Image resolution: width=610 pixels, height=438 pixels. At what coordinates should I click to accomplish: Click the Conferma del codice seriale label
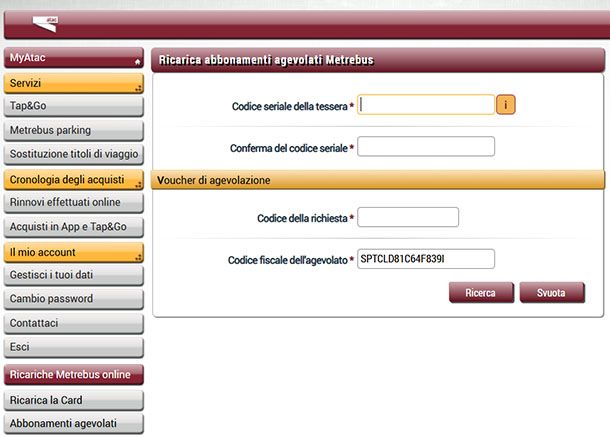click(289, 148)
